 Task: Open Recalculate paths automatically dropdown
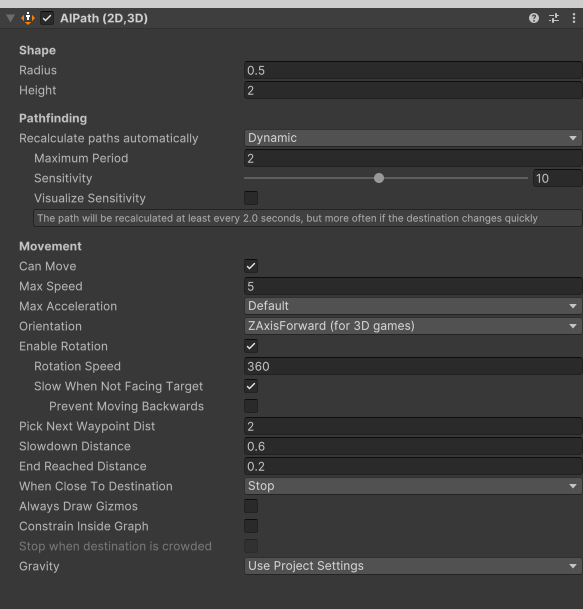(413, 138)
